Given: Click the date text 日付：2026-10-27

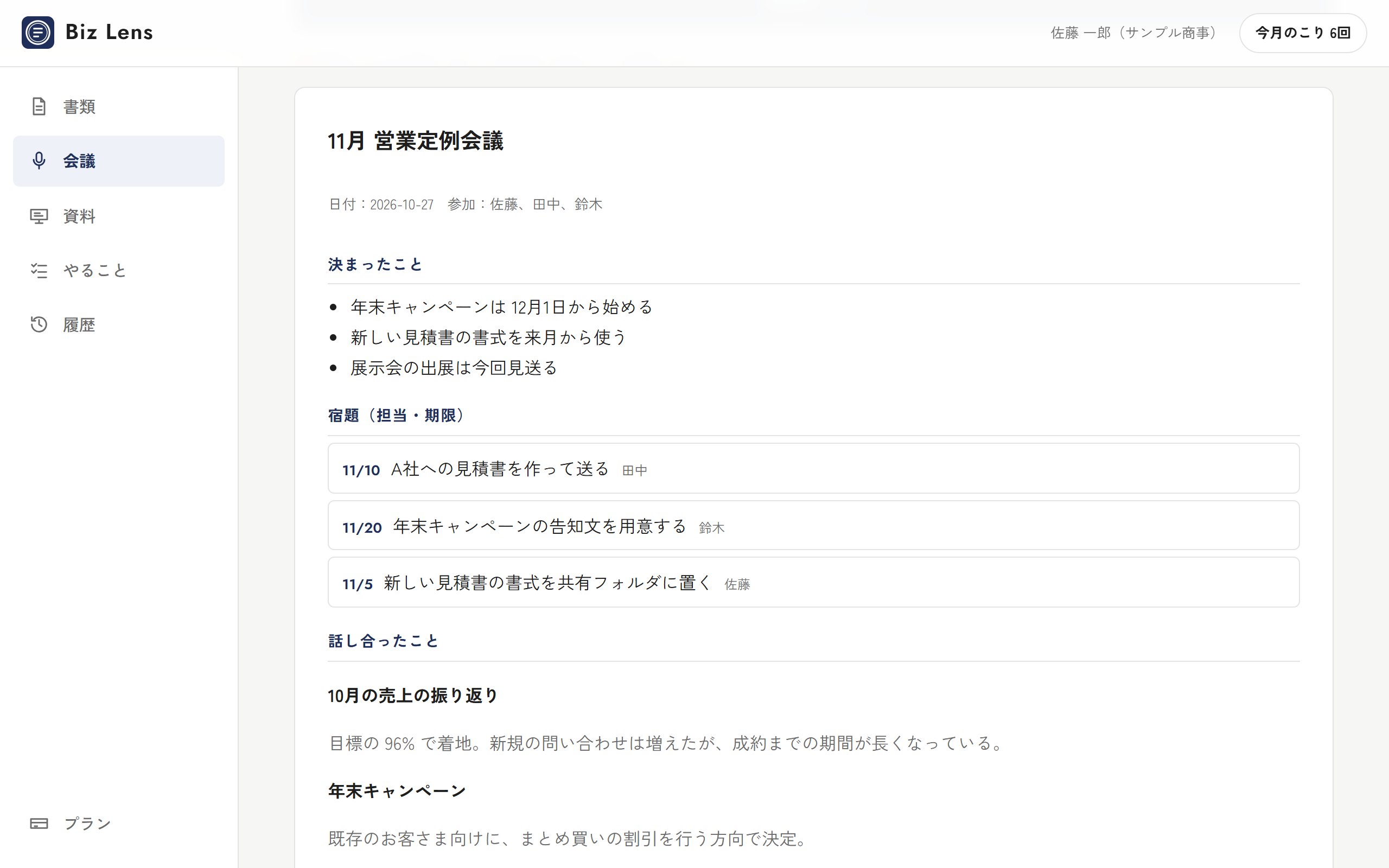Looking at the screenshot, I should [x=380, y=205].
